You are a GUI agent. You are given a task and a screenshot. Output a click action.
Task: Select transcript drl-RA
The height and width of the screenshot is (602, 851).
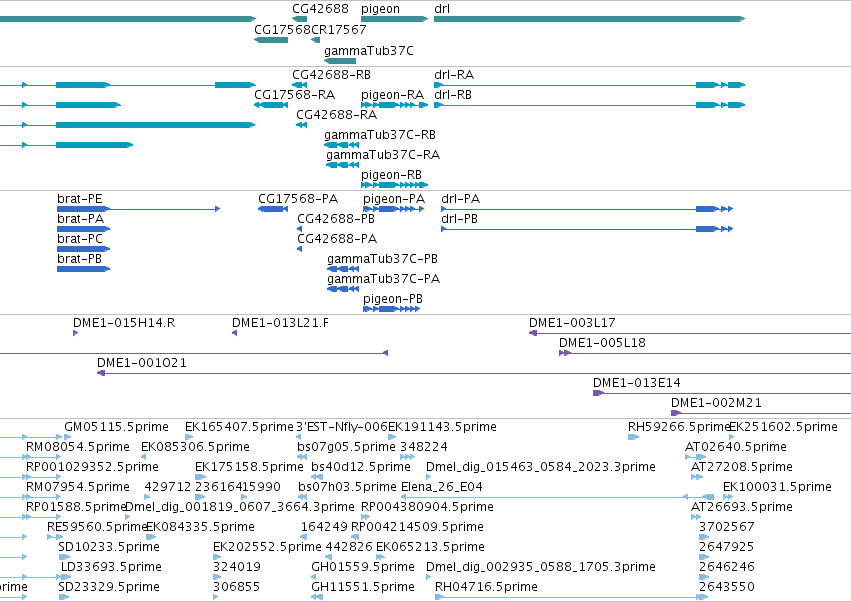pos(454,74)
